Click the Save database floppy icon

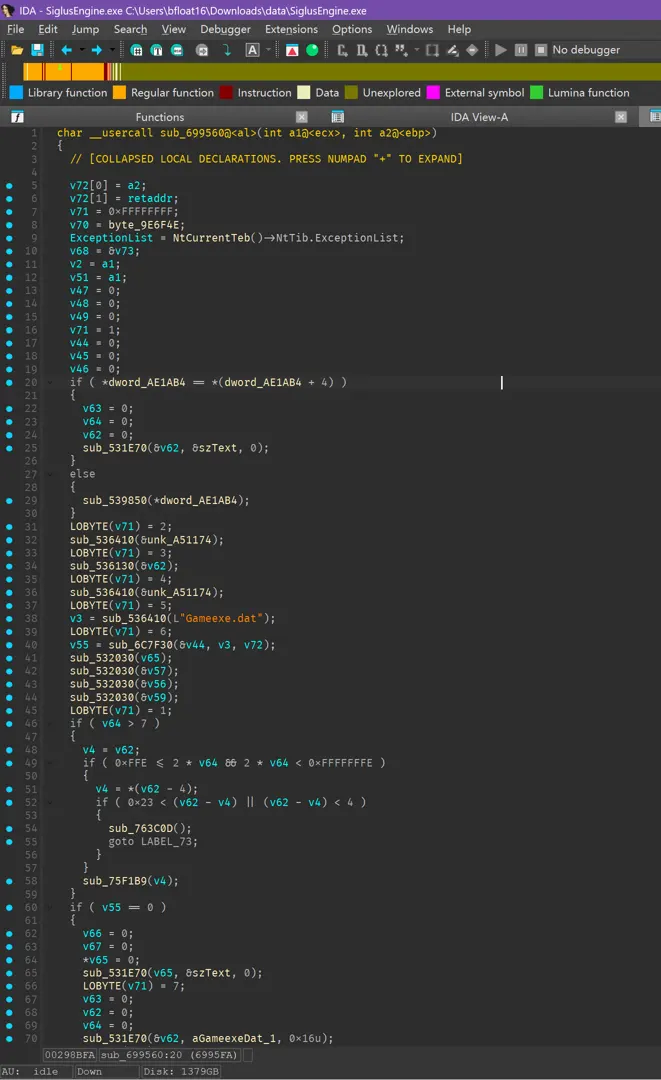click(x=37, y=50)
